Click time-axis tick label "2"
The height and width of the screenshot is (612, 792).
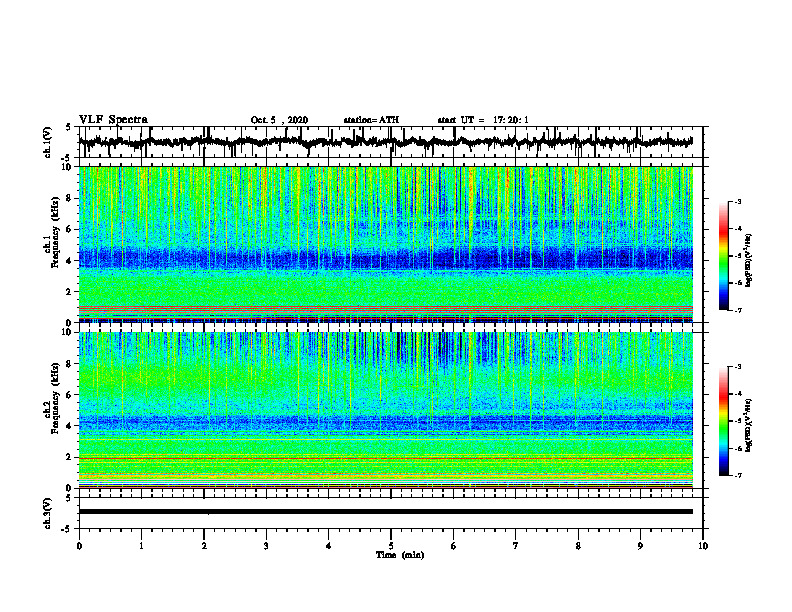[x=204, y=546]
